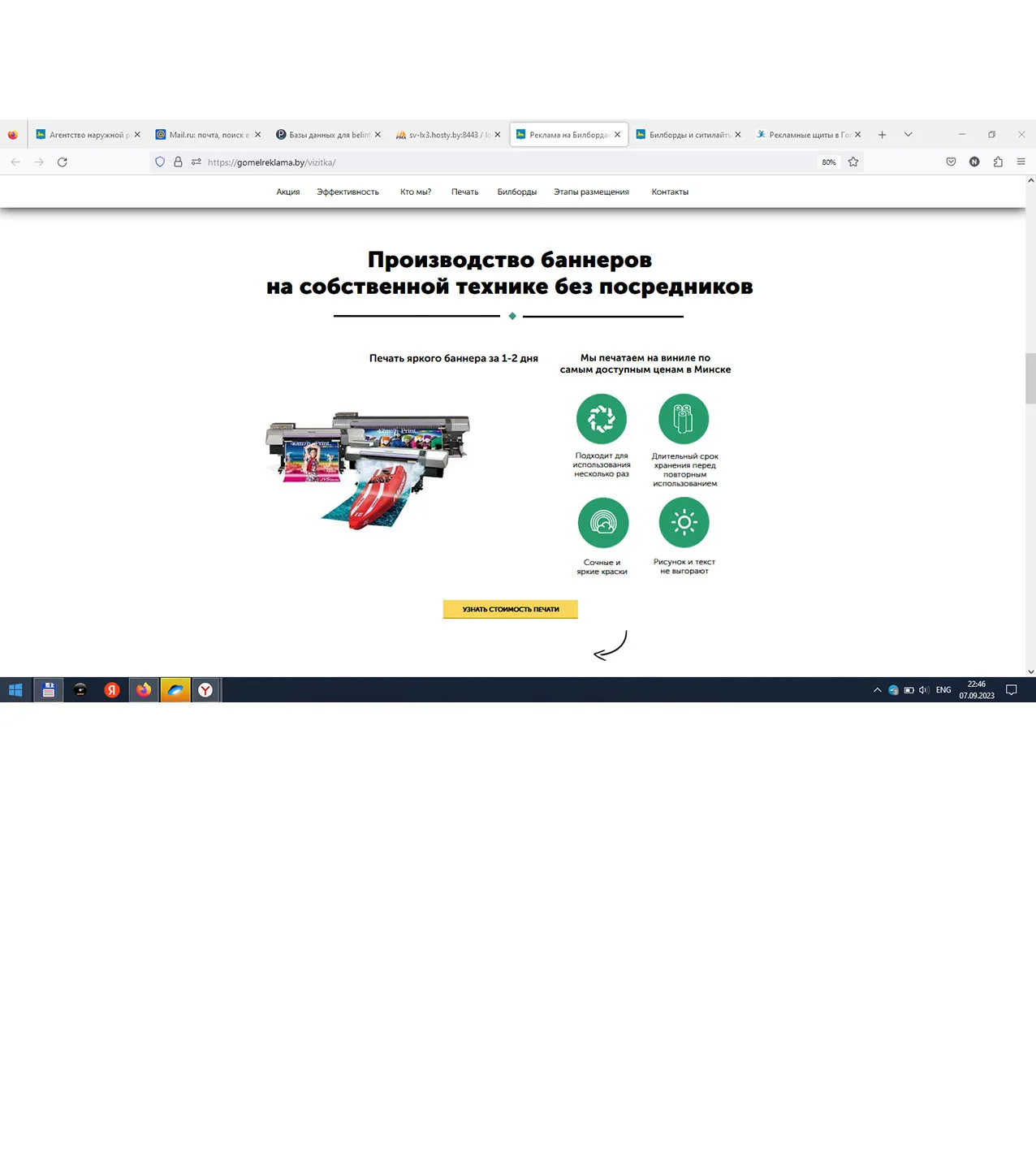The width and height of the screenshot is (1036, 1157).
Task: Open Firefox hamburger application menu
Action: 1021,162
